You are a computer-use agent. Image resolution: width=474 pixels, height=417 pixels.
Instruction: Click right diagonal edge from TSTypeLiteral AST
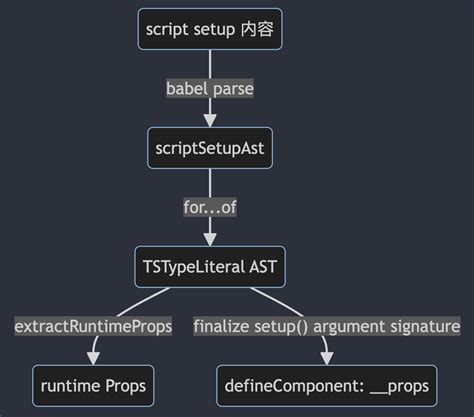(277, 302)
